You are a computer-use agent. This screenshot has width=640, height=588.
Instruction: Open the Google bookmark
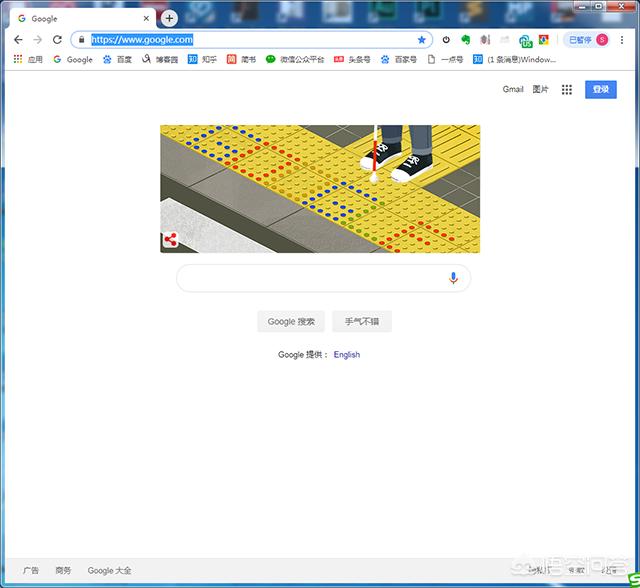pyautogui.click(x=73, y=59)
